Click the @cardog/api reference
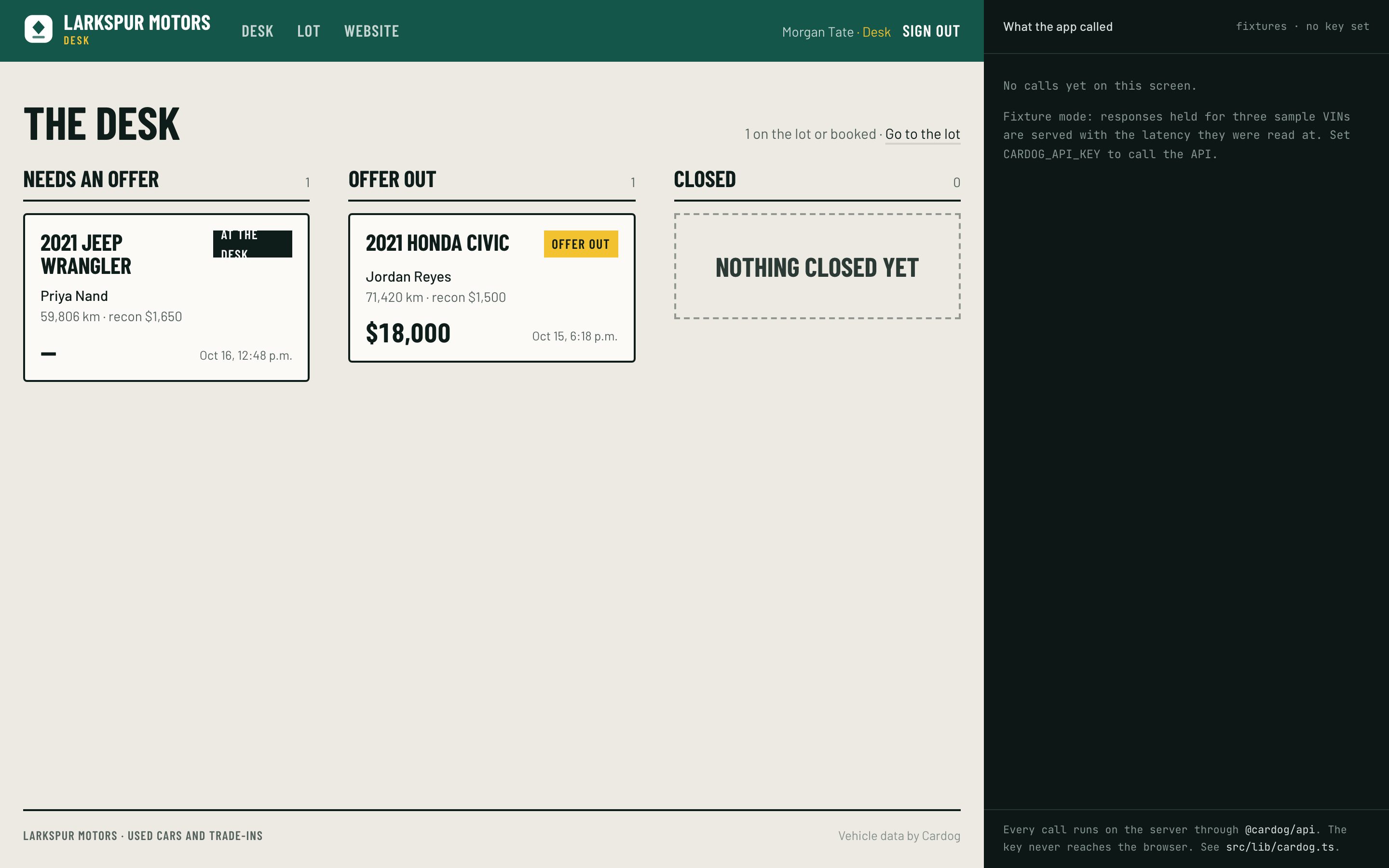The image size is (1389, 868). point(1280,829)
